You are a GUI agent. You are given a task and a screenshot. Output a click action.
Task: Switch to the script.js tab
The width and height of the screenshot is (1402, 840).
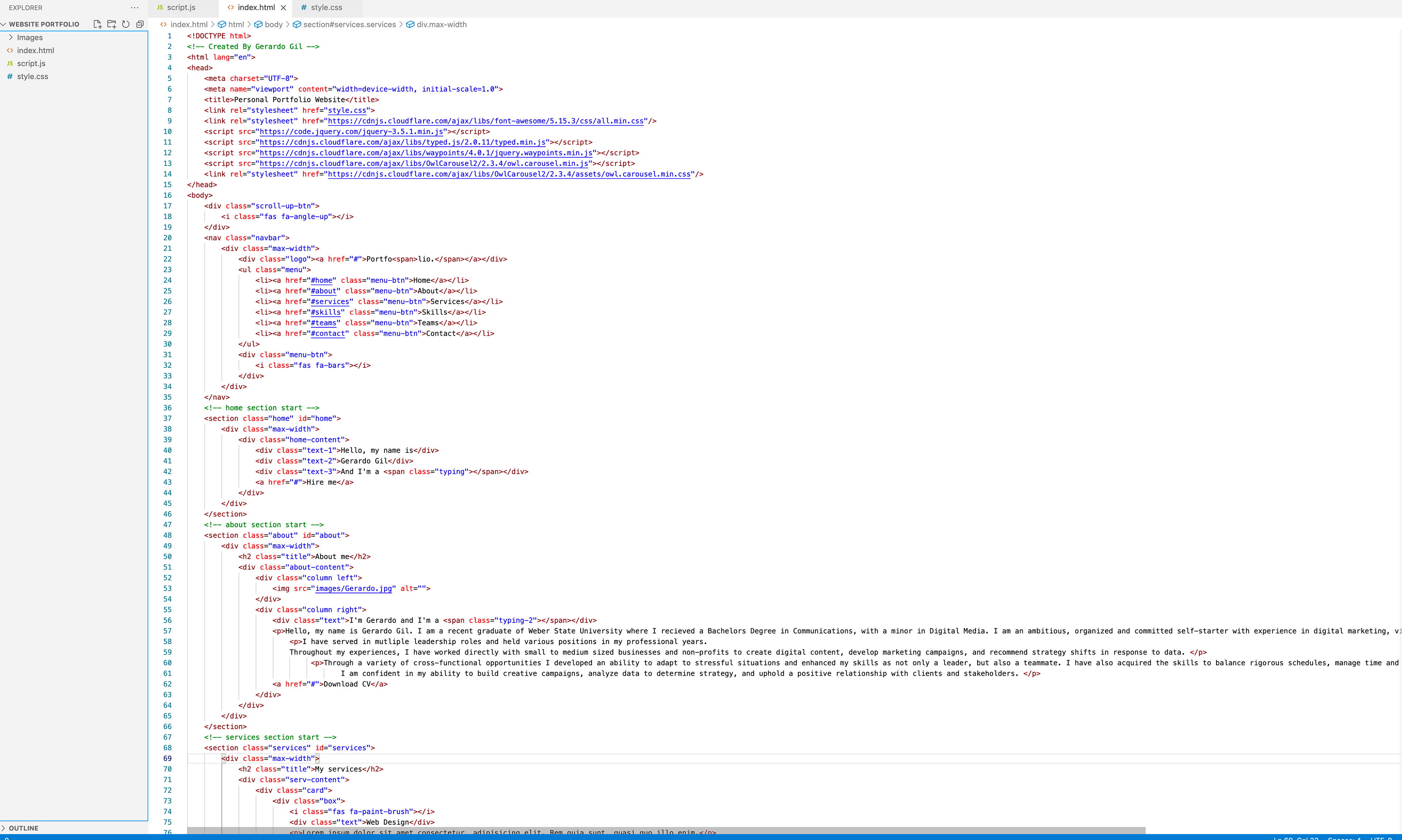[181, 8]
